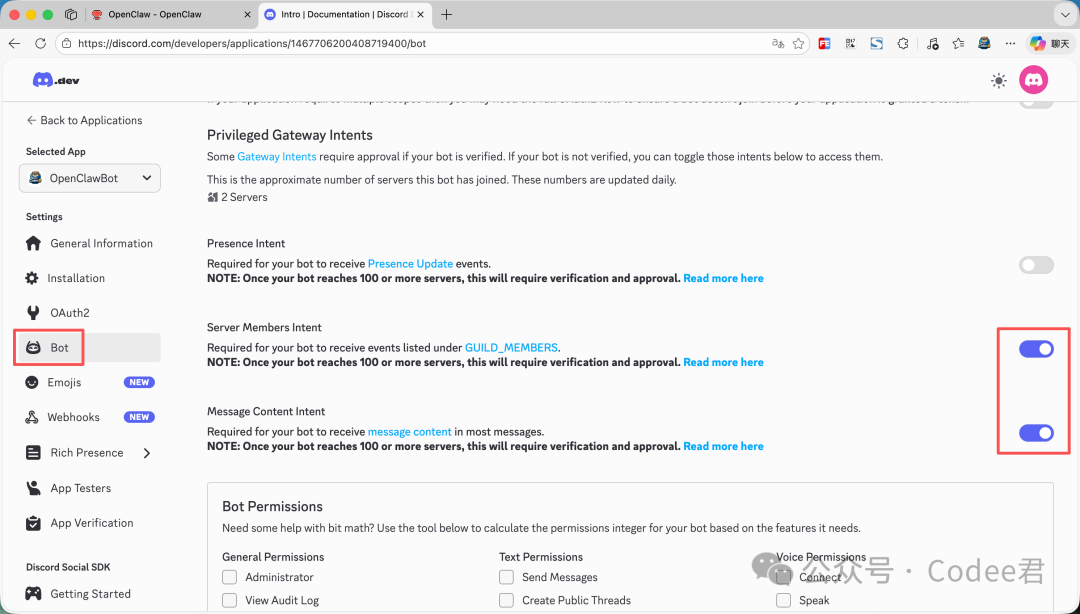
Task: Open the Presence Update link
Action: (411, 263)
